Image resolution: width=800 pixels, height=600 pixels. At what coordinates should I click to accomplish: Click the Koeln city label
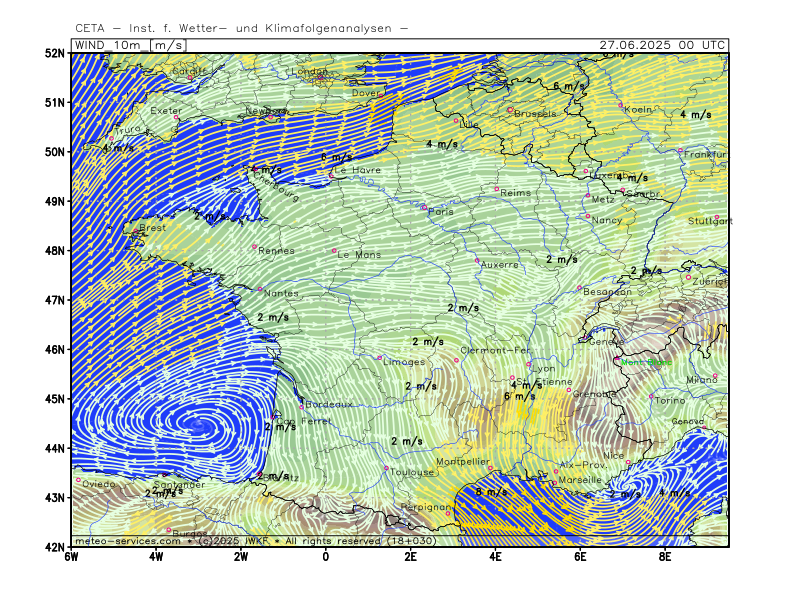tap(638, 110)
